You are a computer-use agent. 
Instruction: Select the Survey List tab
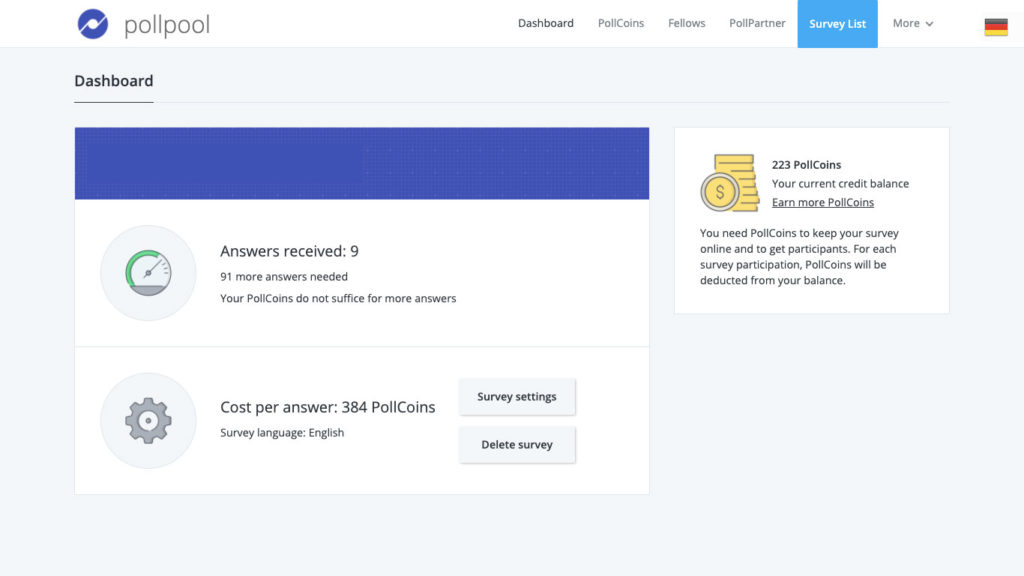pos(837,24)
